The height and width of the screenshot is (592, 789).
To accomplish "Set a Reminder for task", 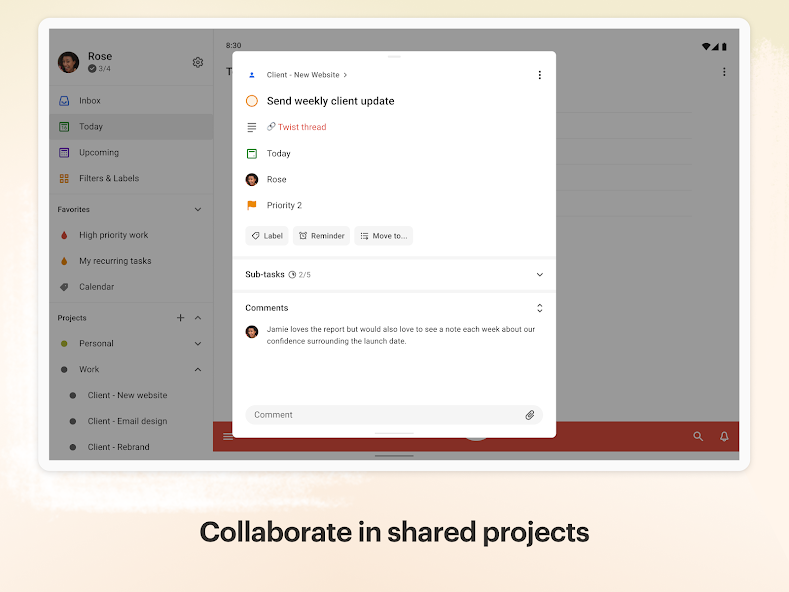I will point(322,236).
